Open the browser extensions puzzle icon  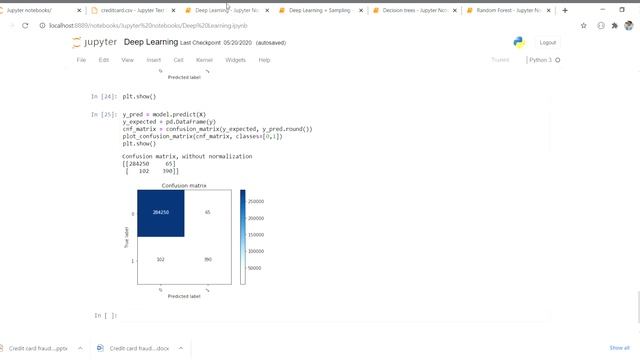coord(615,26)
